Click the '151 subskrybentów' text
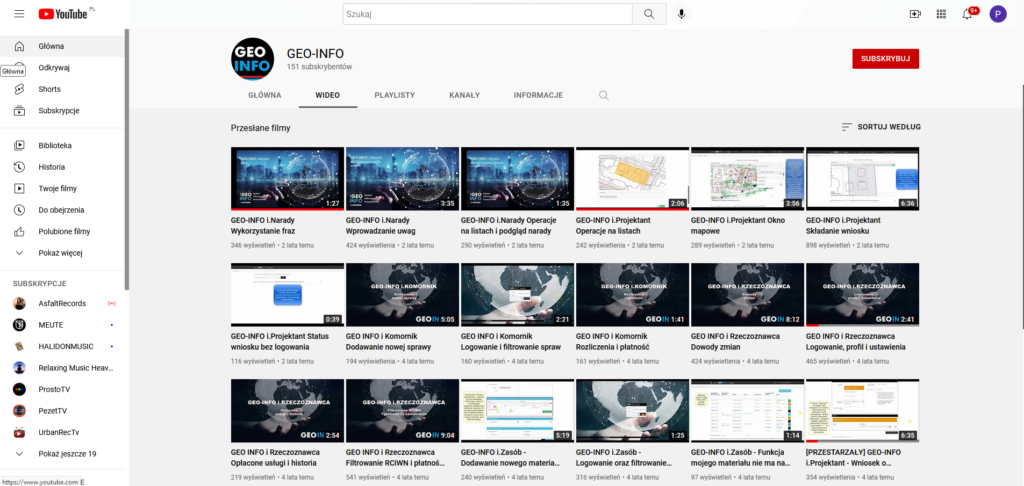Viewport: 1024px width, 486px height. pyautogui.click(x=319, y=67)
